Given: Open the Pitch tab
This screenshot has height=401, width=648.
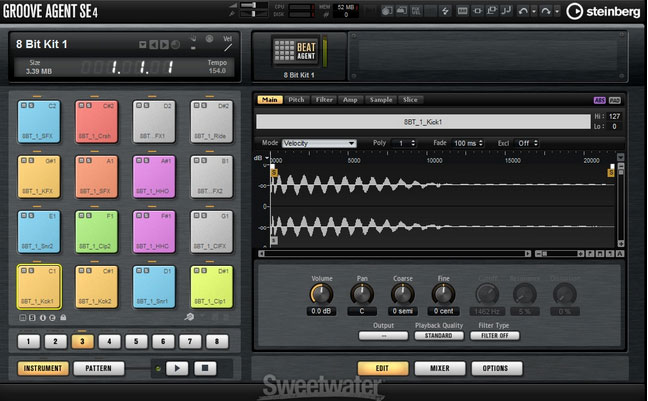Looking at the screenshot, I should pyautogui.click(x=296, y=100).
